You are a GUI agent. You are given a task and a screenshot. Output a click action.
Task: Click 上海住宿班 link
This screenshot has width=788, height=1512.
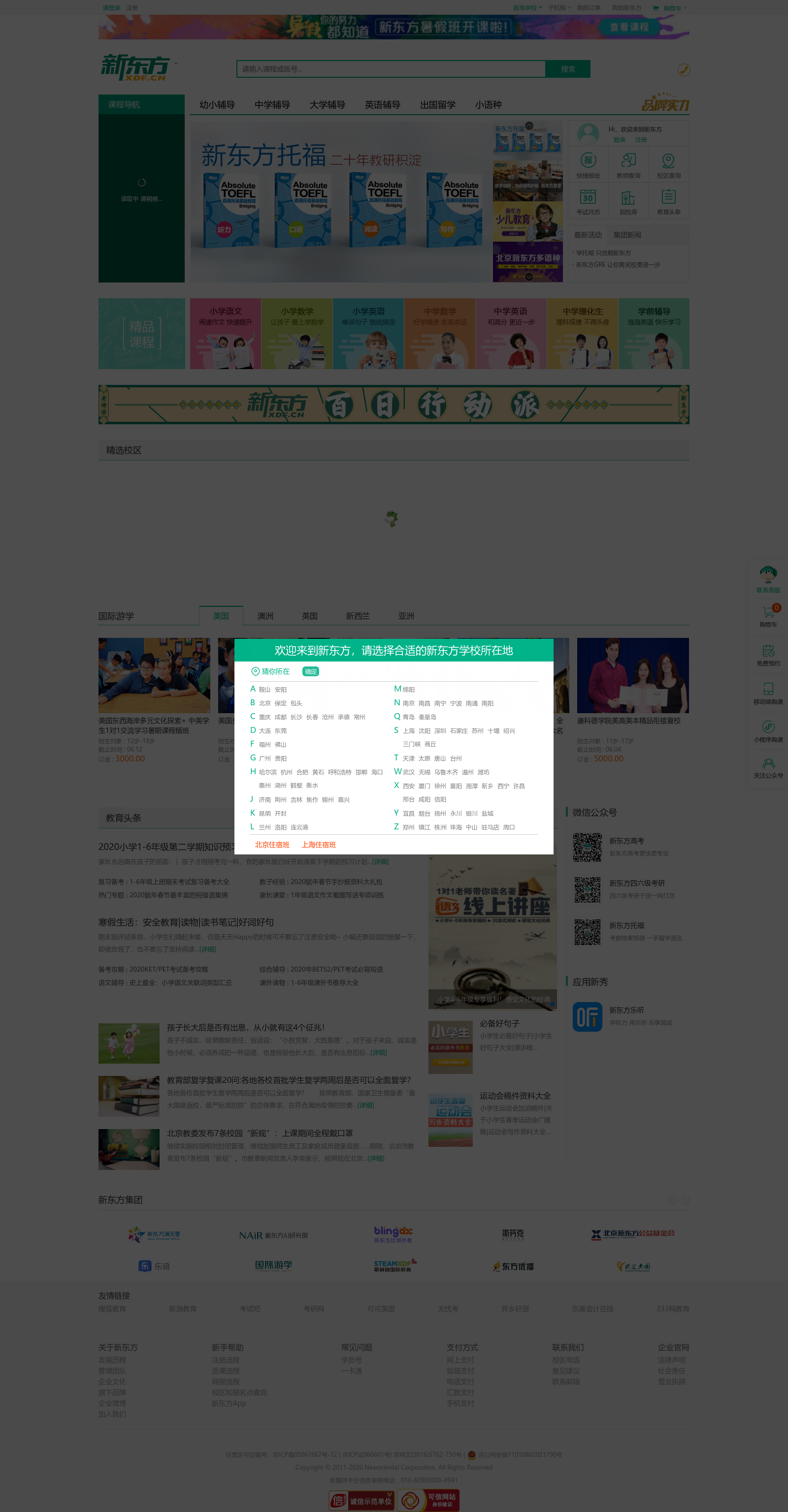[x=318, y=845]
